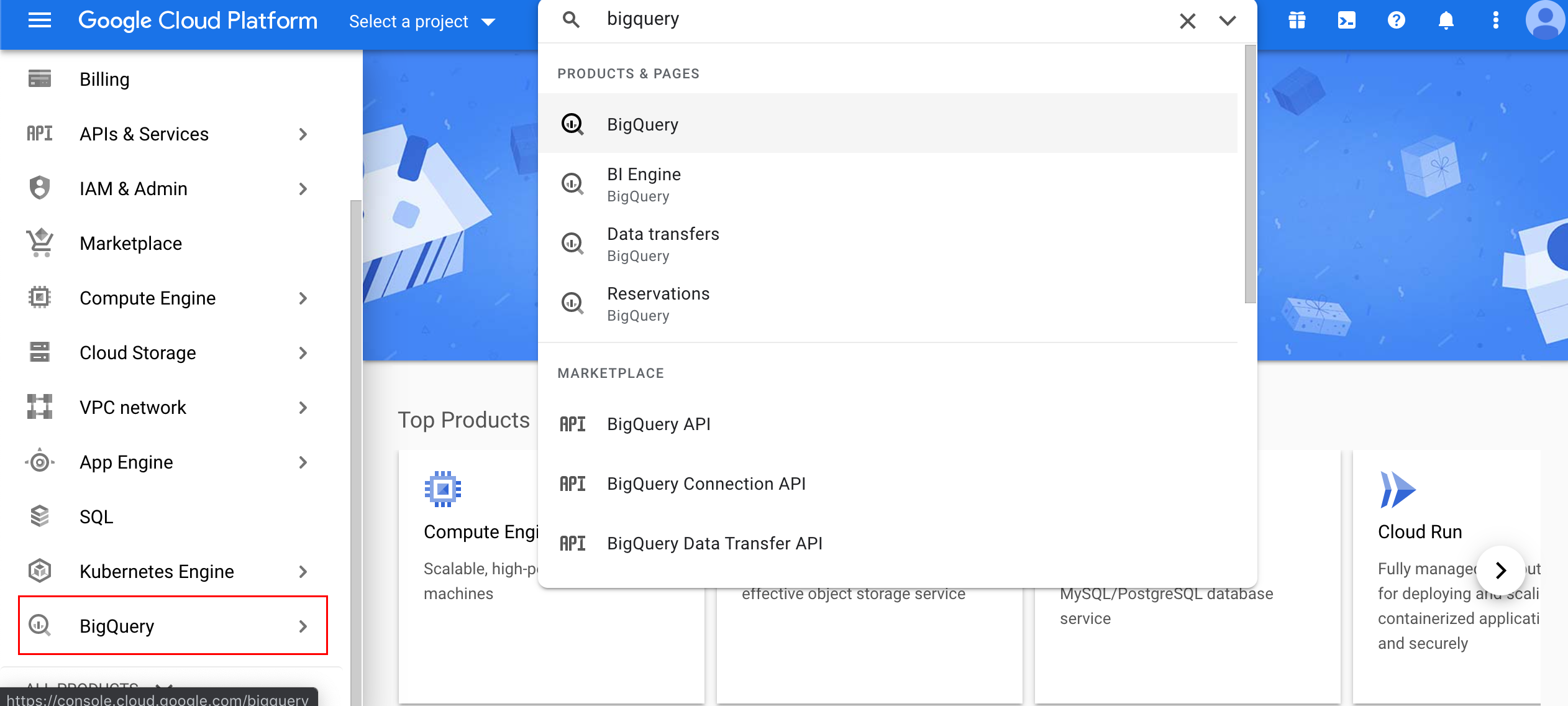This screenshot has height=706, width=1568.
Task: Click BigQuery API result's API icon
Action: click(572, 424)
